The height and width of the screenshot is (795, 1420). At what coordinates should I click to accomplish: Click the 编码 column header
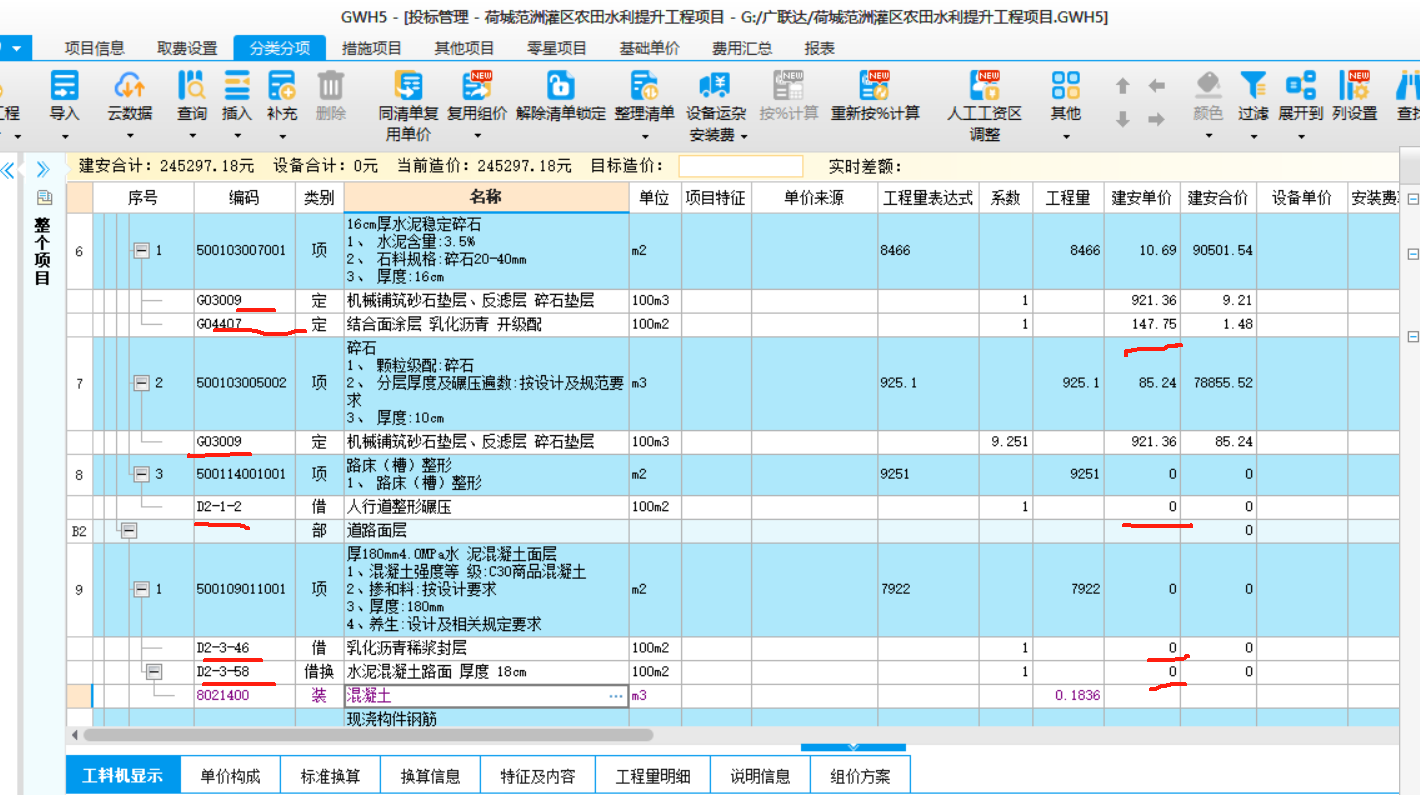pyautogui.click(x=244, y=198)
